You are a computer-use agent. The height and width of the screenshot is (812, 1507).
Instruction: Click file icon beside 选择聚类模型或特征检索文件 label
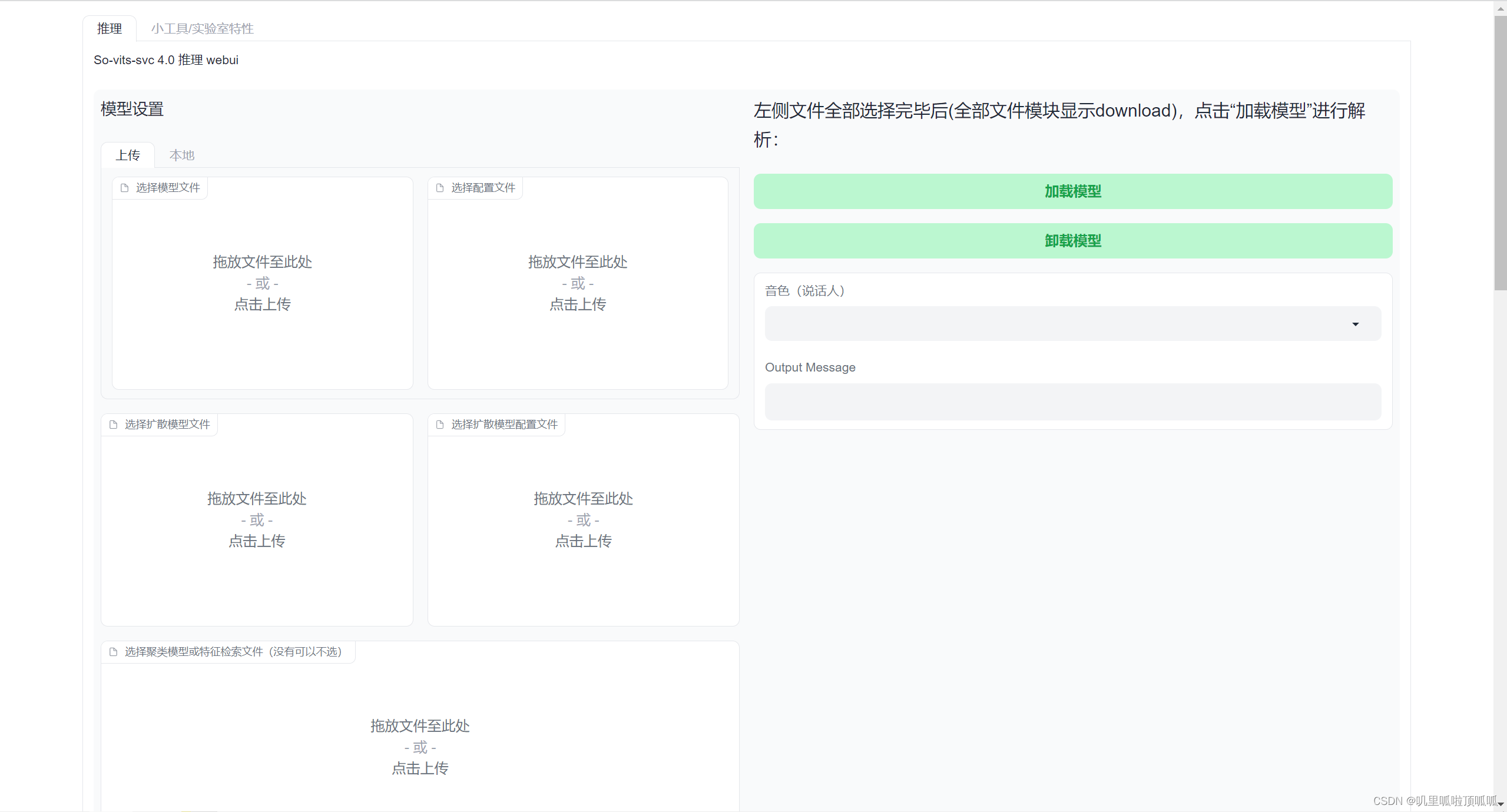tap(113, 652)
